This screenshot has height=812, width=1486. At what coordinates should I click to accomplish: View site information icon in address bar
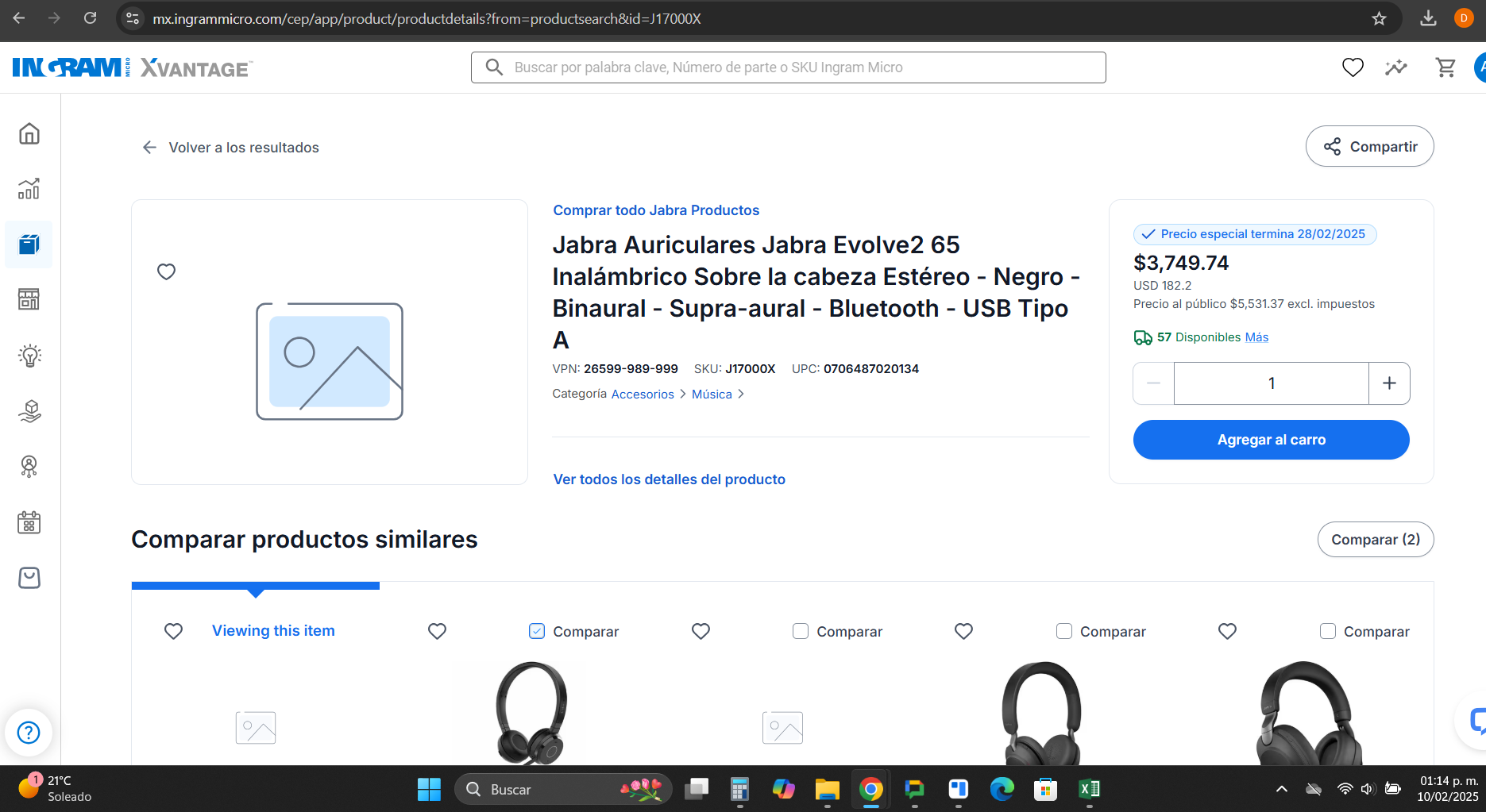click(133, 18)
